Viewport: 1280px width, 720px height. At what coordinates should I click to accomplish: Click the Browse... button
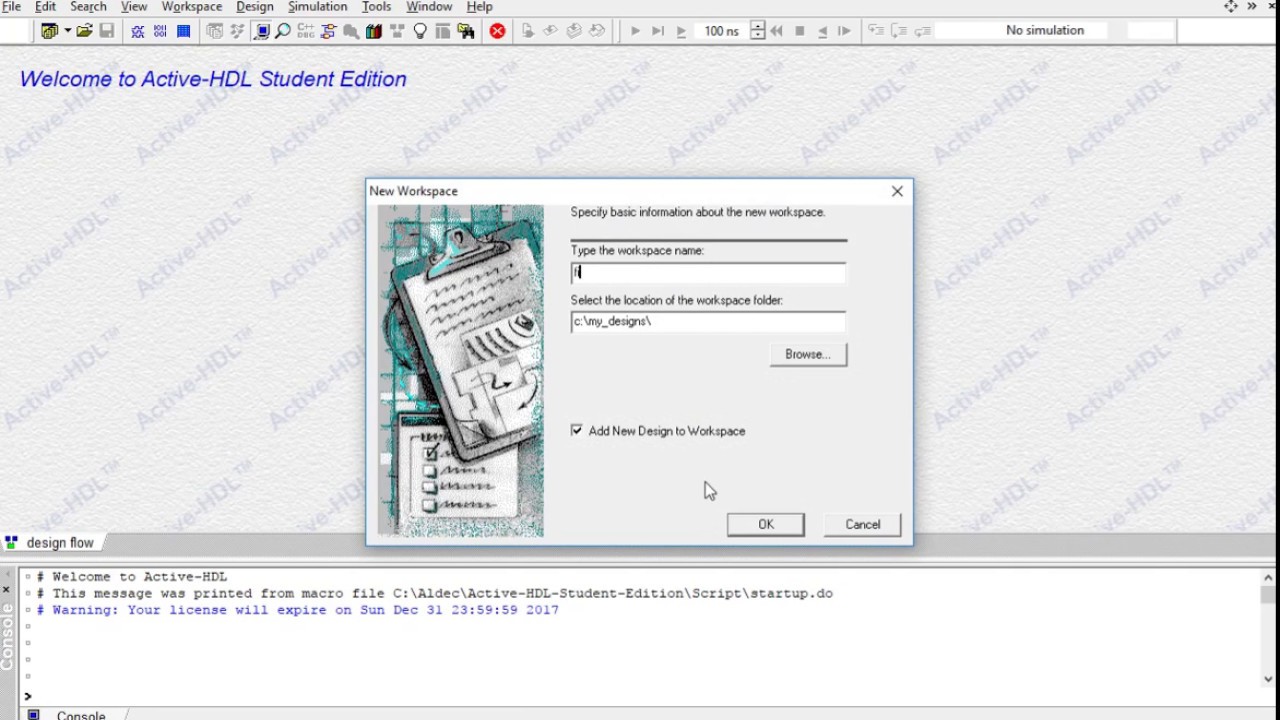pos(808,354)
